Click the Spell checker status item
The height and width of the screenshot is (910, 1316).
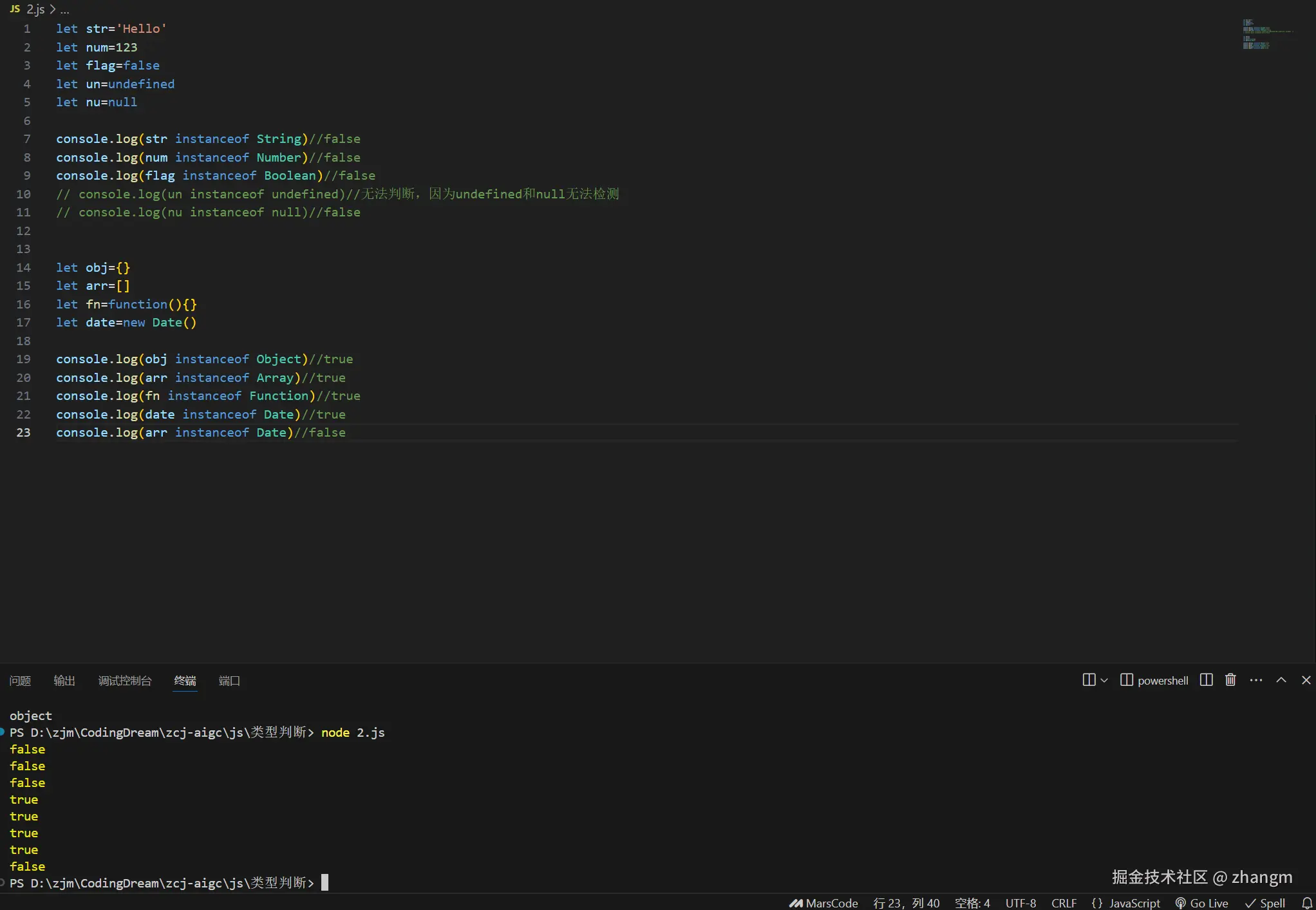coord(1266,903)
